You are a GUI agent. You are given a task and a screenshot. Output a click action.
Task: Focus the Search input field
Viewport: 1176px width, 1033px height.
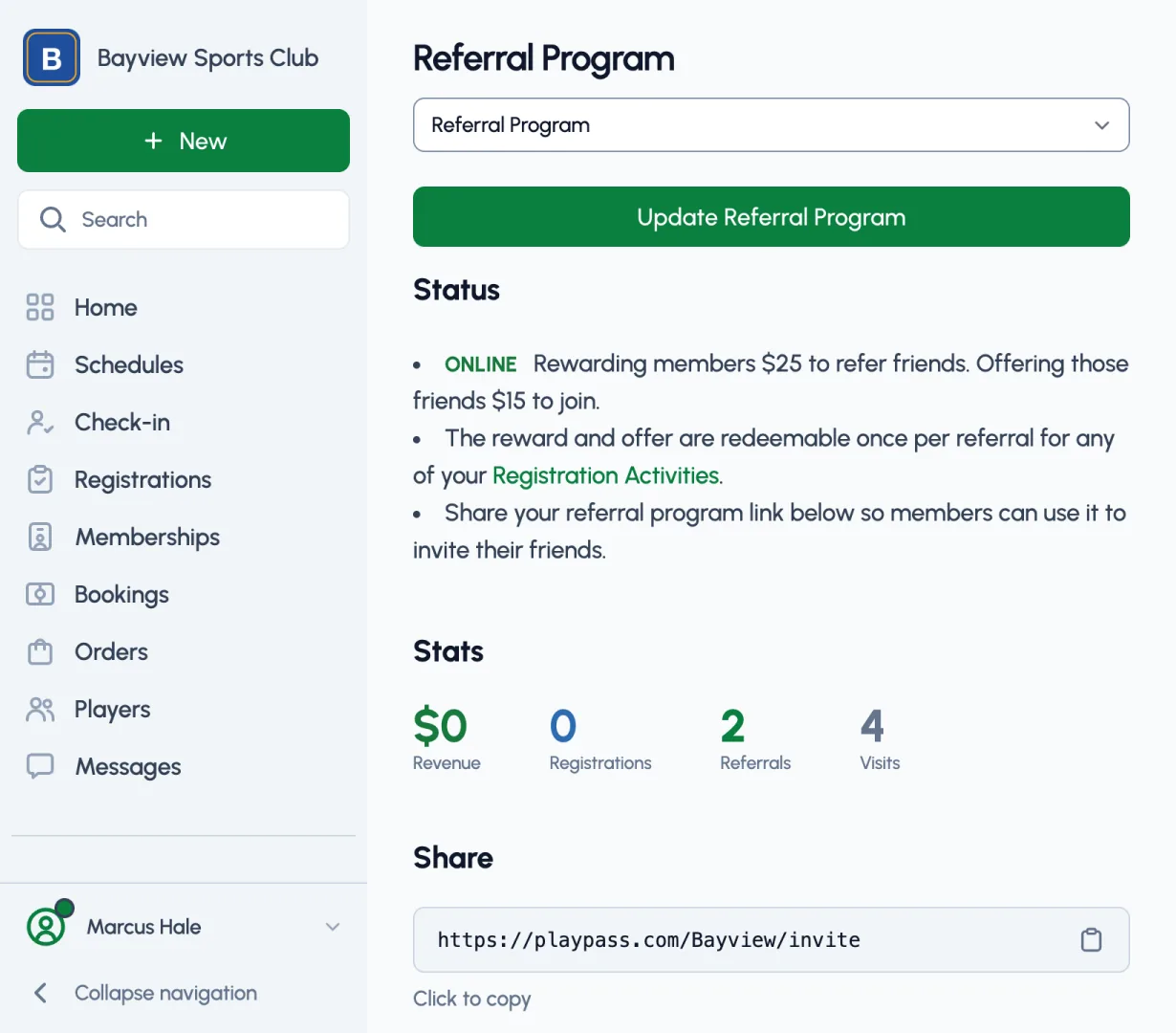tap(184, 219)
